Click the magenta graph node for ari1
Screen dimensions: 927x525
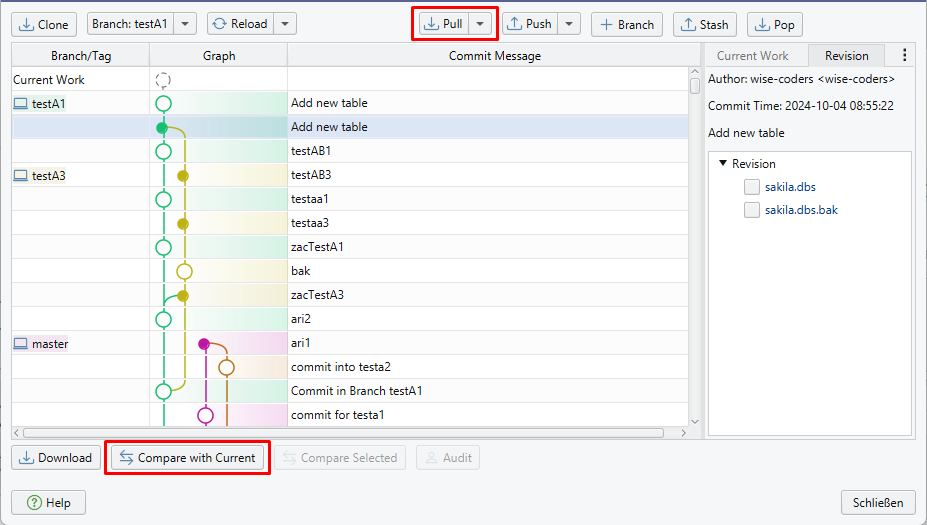[204, 343]
